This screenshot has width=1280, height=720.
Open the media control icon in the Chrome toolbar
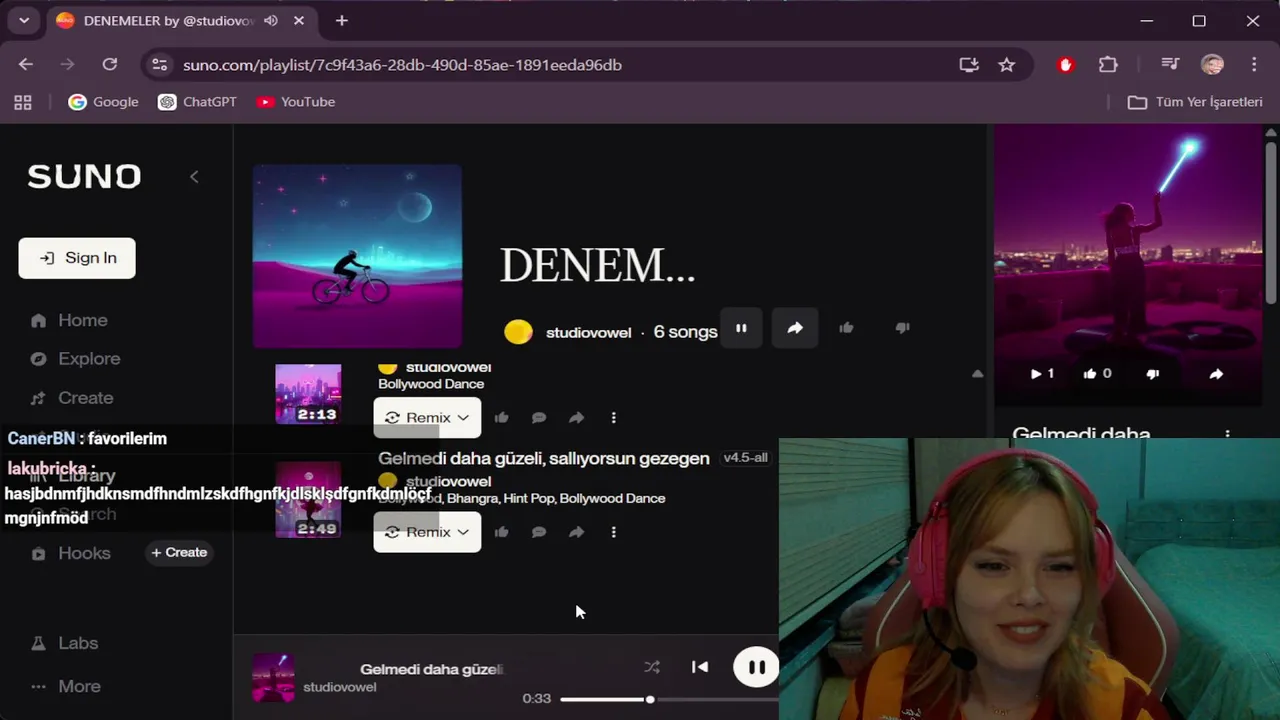pos(1170,65)
